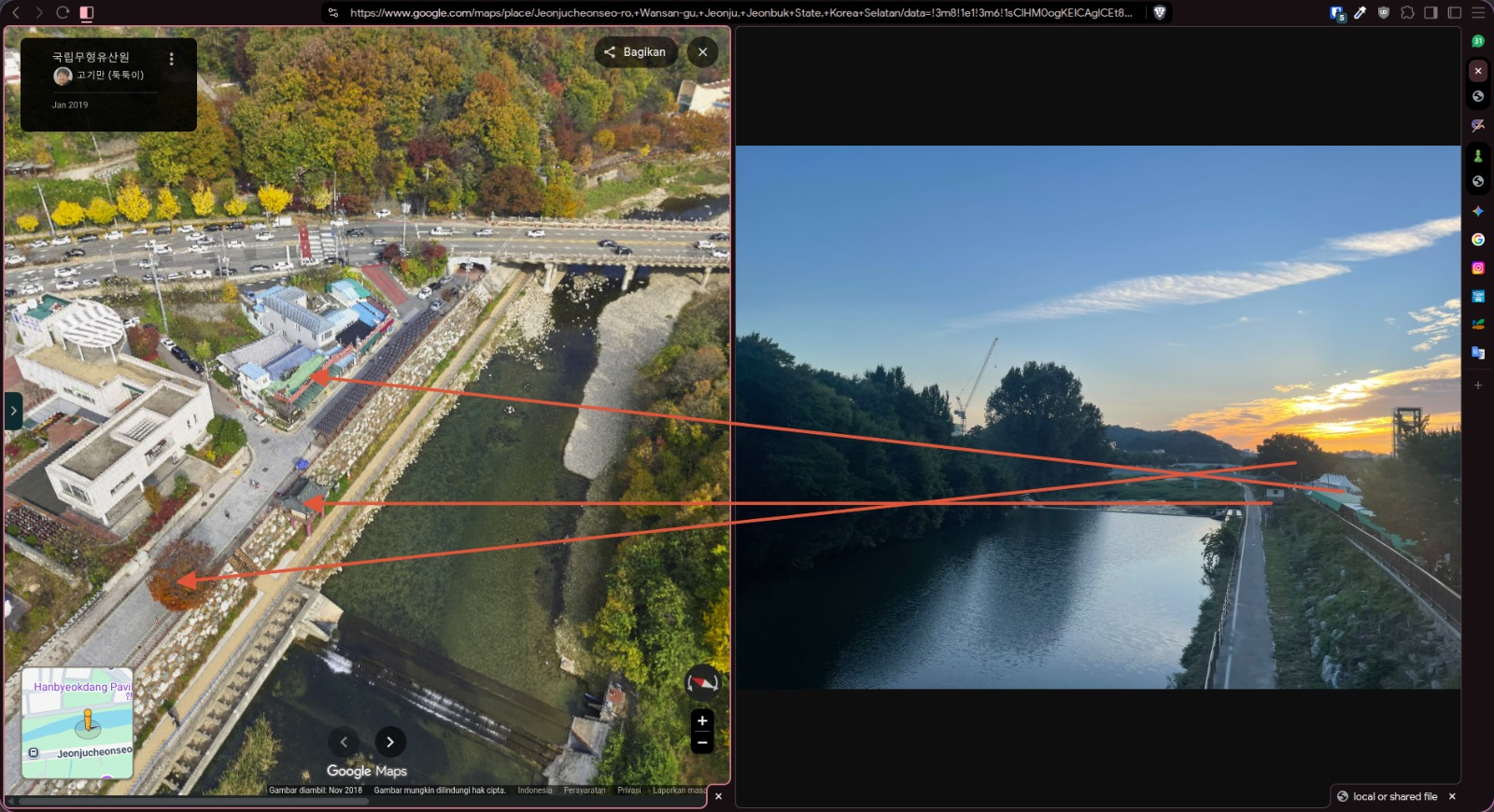Open the Google Translate sidebar shortcut
Image resolution: width=1494 pixels, height=812 pixels.
[1478, 353]
